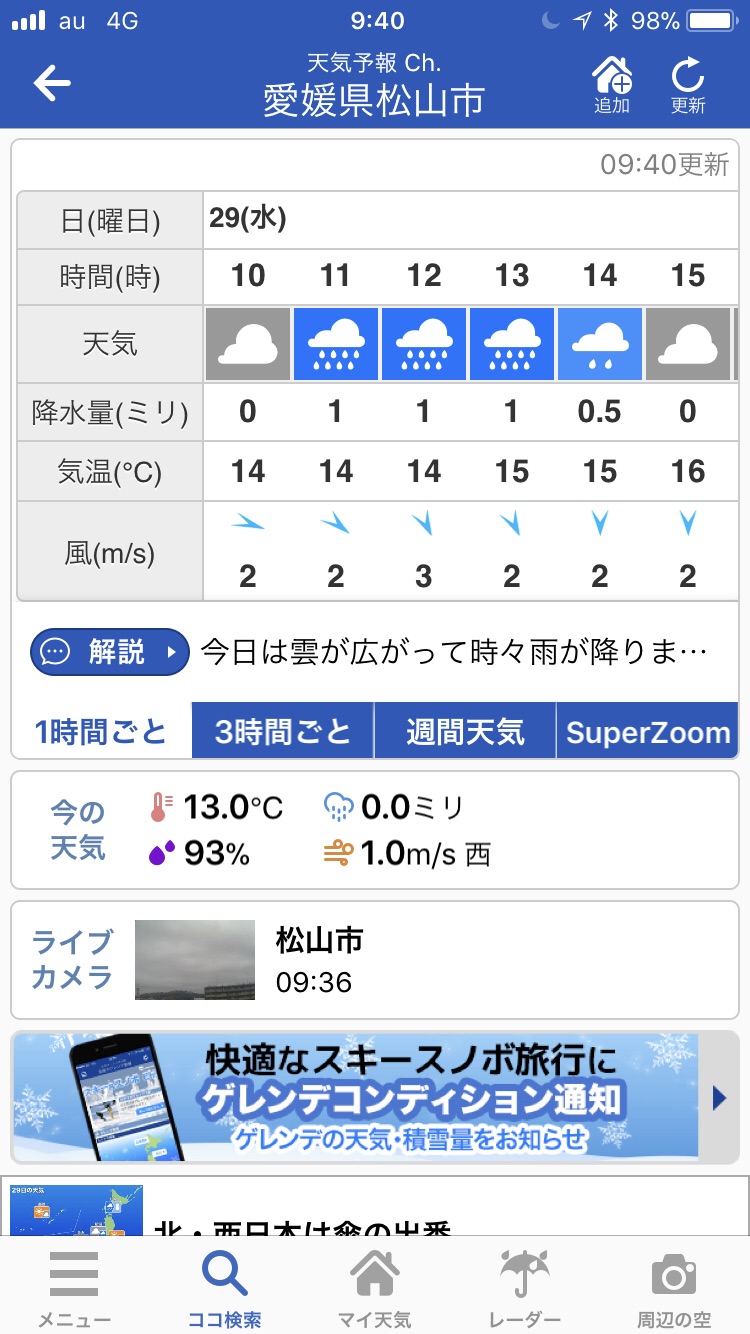The image size is (750, 1334).
Task: Open the SuperZoom tab
Action: tap(647, 731)
